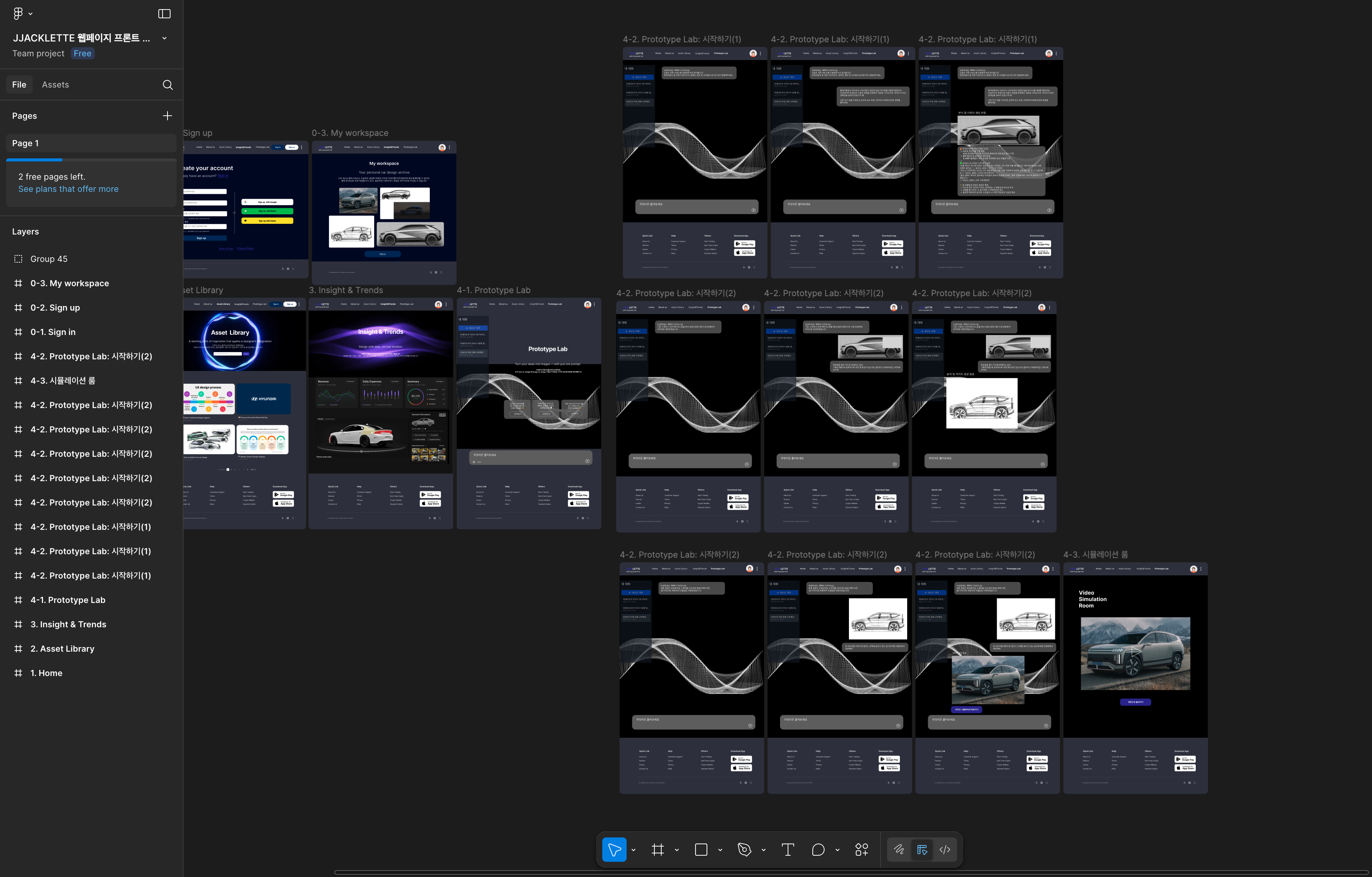The height and width of the screenshot is (877, 1372).
Task: Select the Frame tool
Action: pos(657,850)
